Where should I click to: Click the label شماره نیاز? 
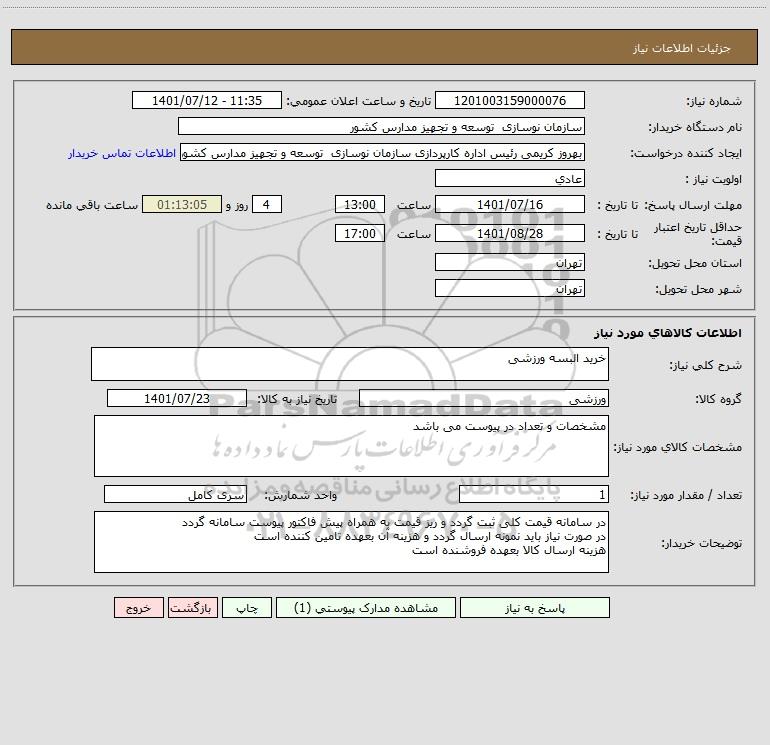pos(714,102)
